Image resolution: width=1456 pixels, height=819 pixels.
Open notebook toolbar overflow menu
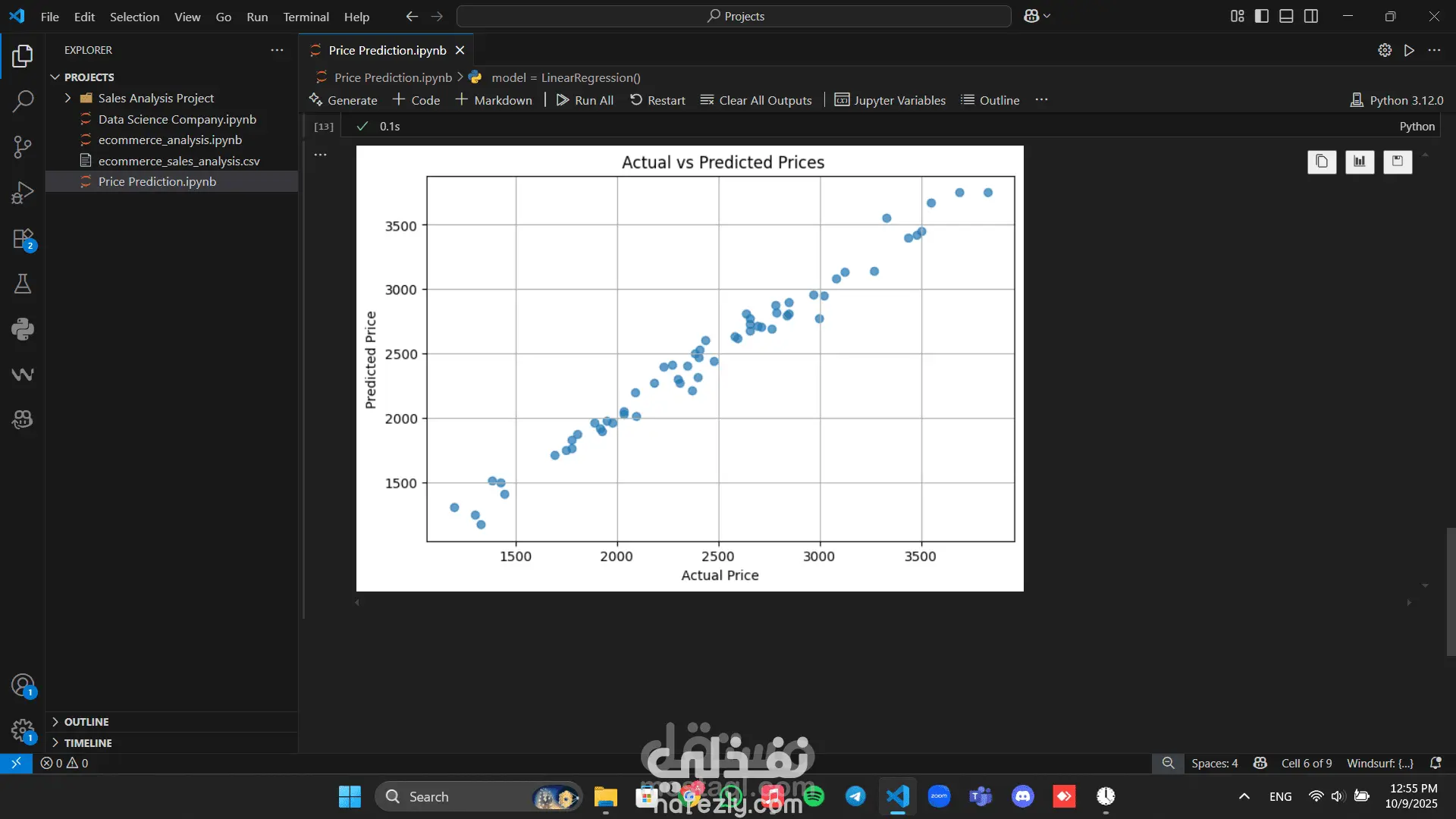click(1041, 100)
